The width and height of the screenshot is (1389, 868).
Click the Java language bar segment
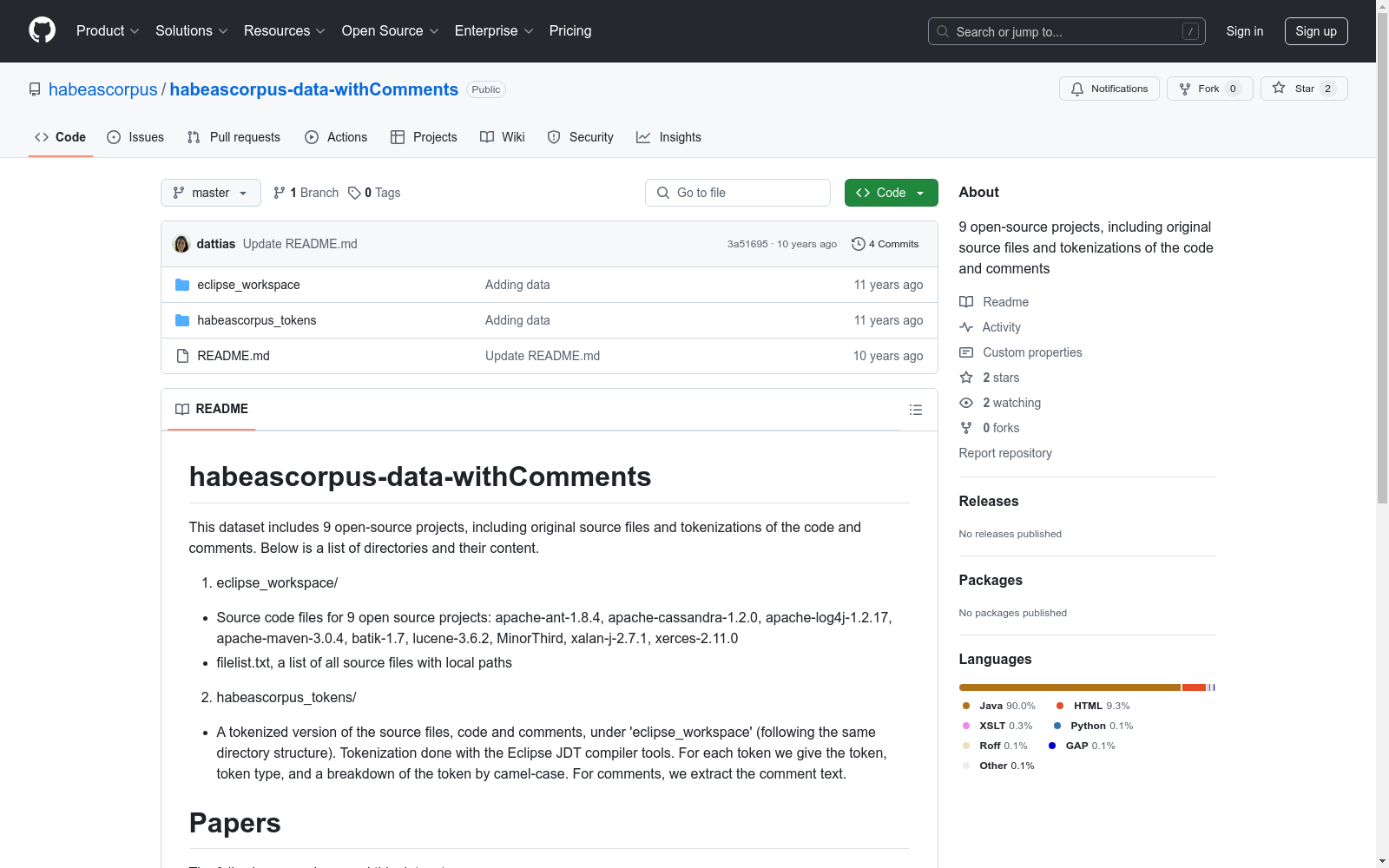point(1070,687)
